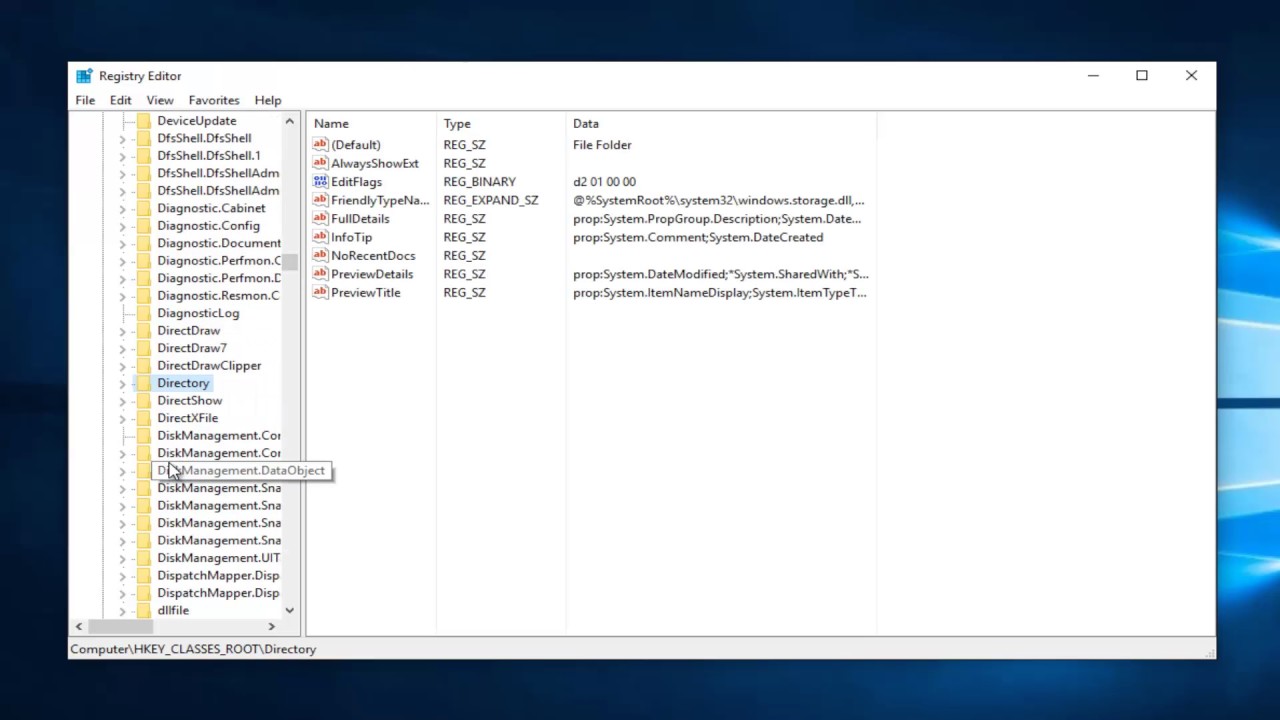Click the DeviceUpdate folder icon
1280x720 pixels.
pos(143,121)
